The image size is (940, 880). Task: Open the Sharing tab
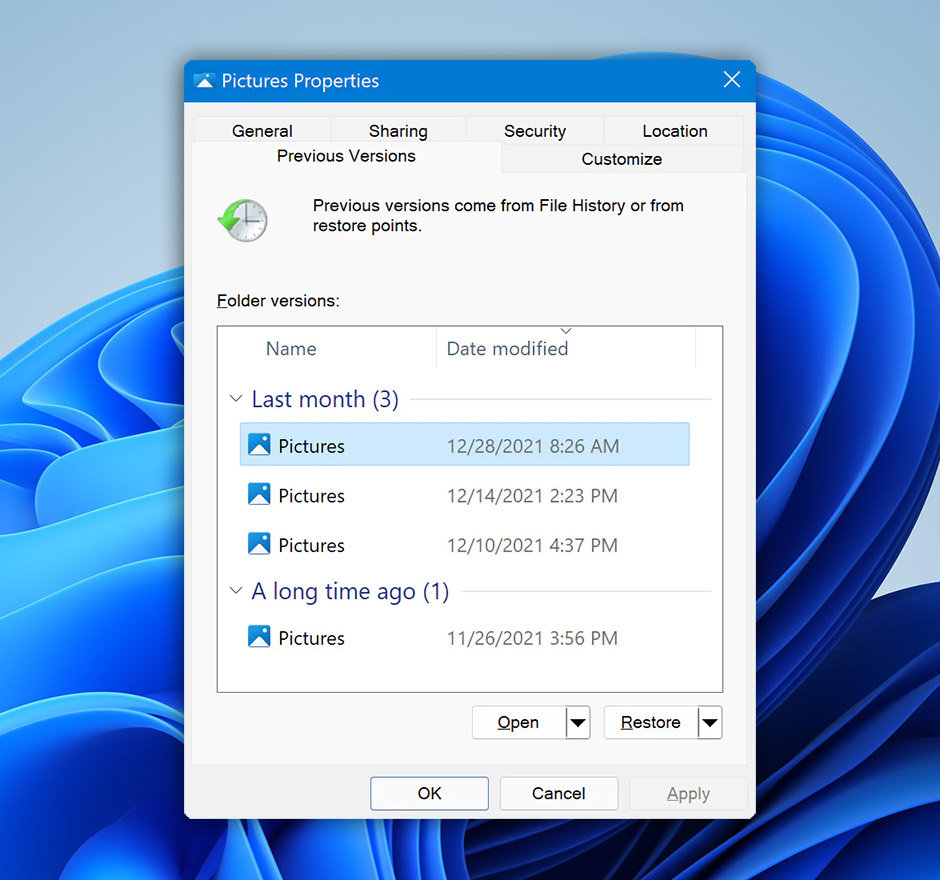(x=398, y=130)
